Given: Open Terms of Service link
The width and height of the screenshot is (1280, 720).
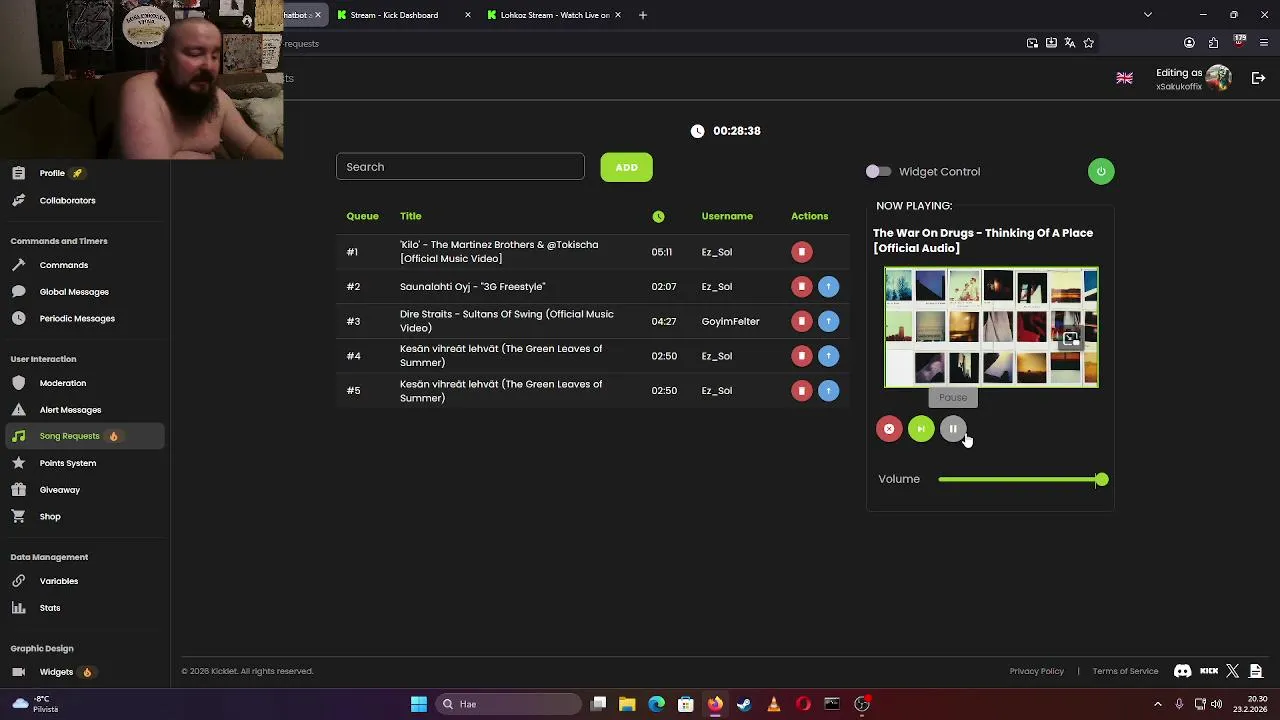Looking at the screenshot, I should (x=1125, y=671).
